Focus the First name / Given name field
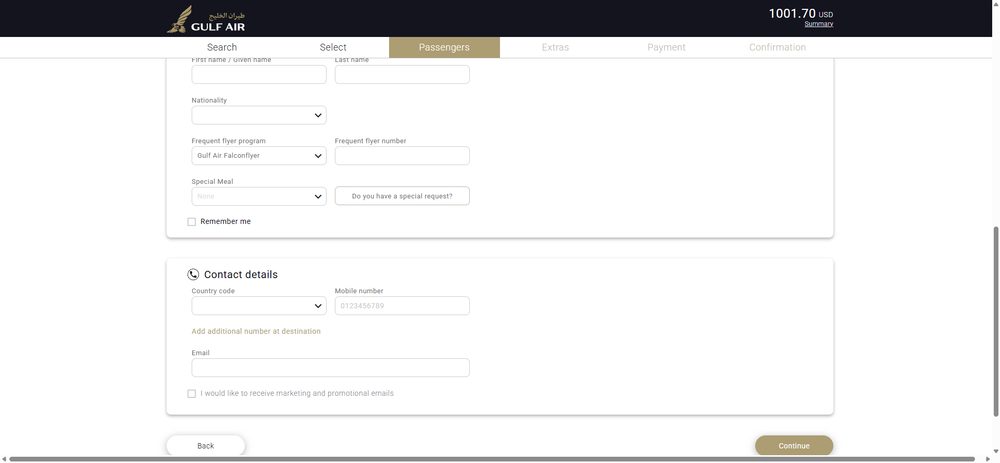This screenshot has width=1000, height=463. tap(259, 75)
